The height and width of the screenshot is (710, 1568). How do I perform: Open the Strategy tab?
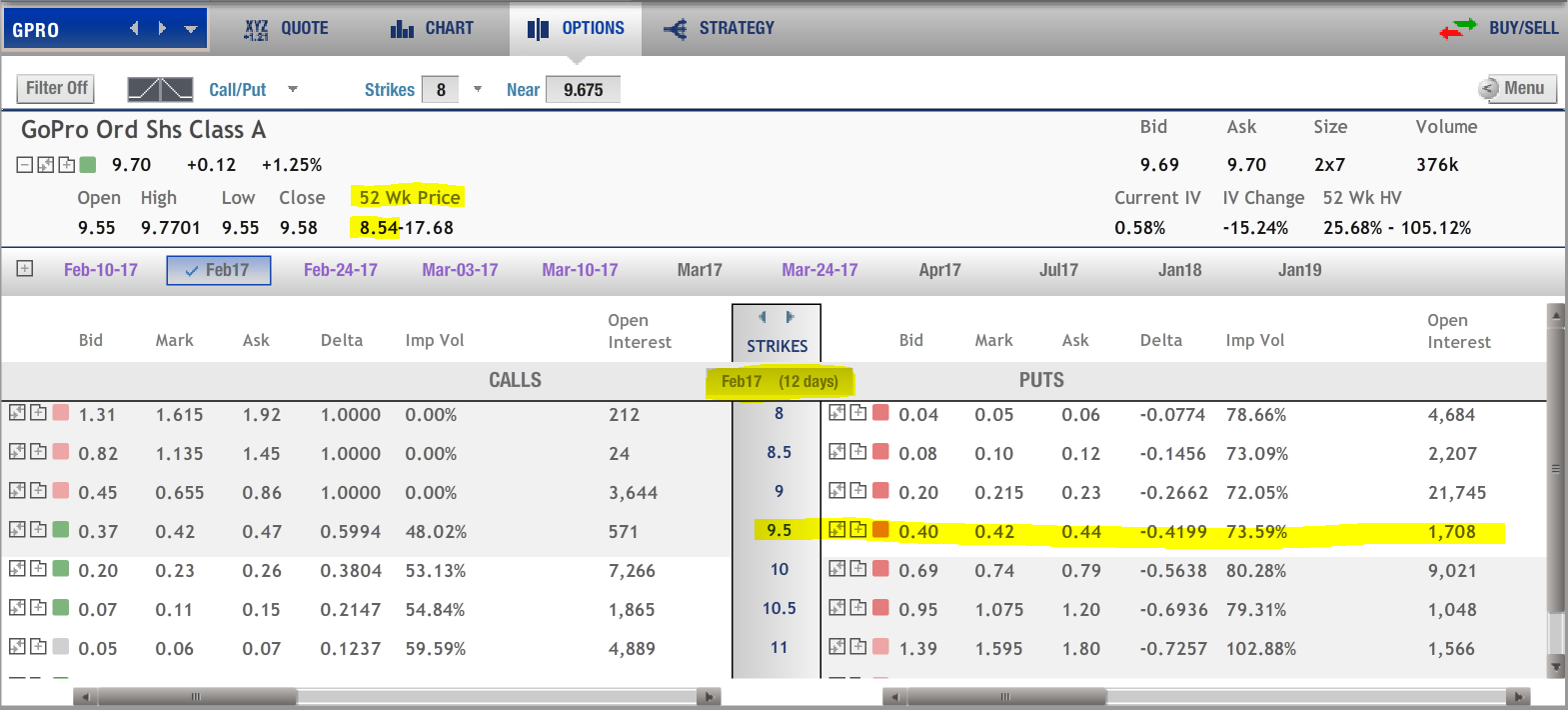tap(719, 28)
